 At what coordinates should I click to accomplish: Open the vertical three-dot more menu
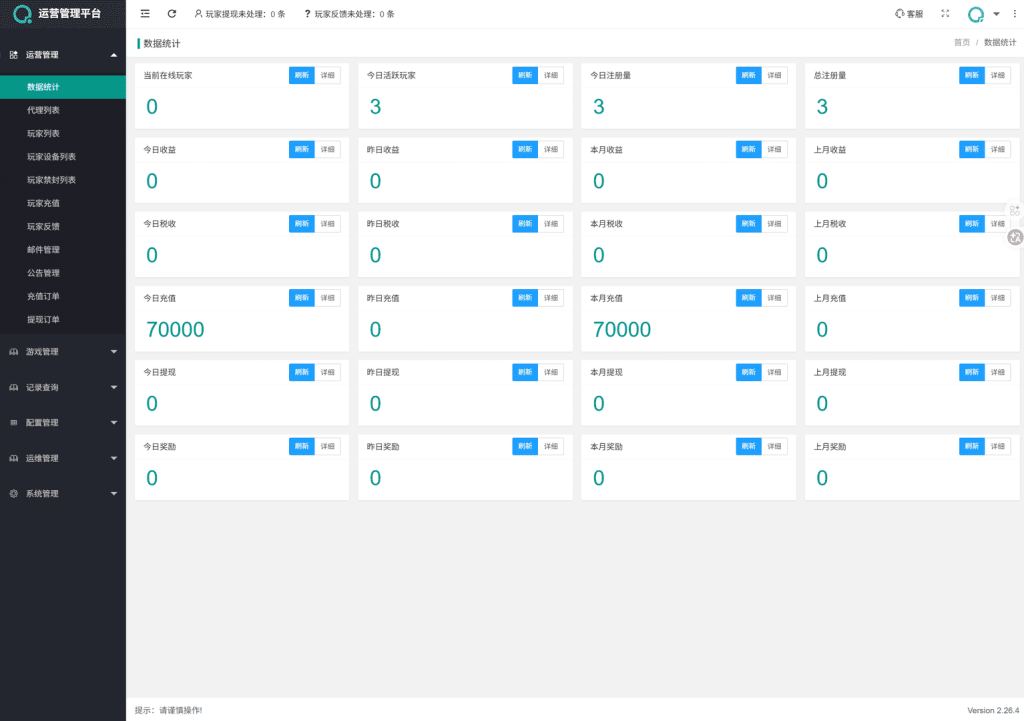[x=1014, y=14]
